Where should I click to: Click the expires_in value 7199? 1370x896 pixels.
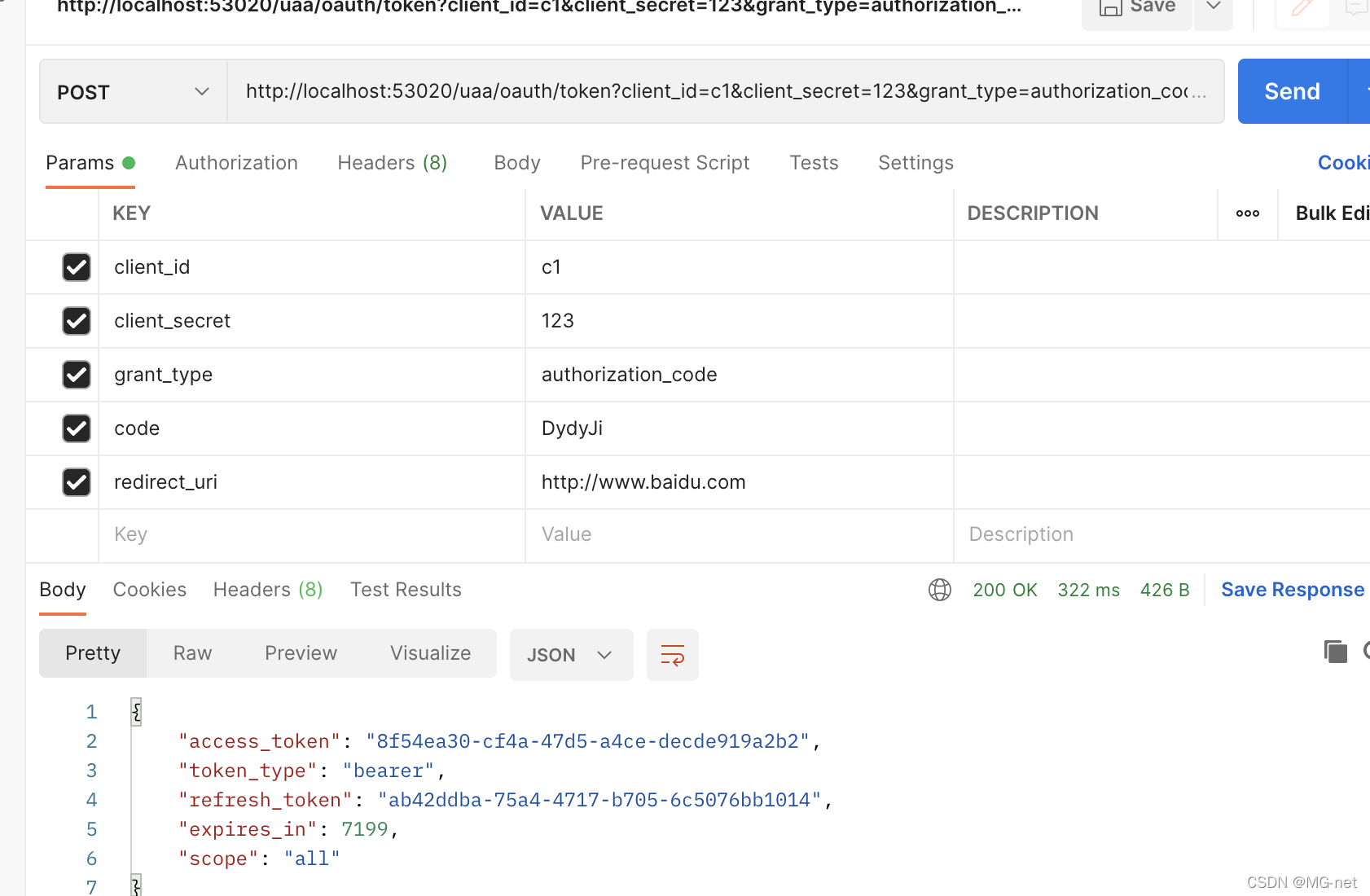pos(365,829)
